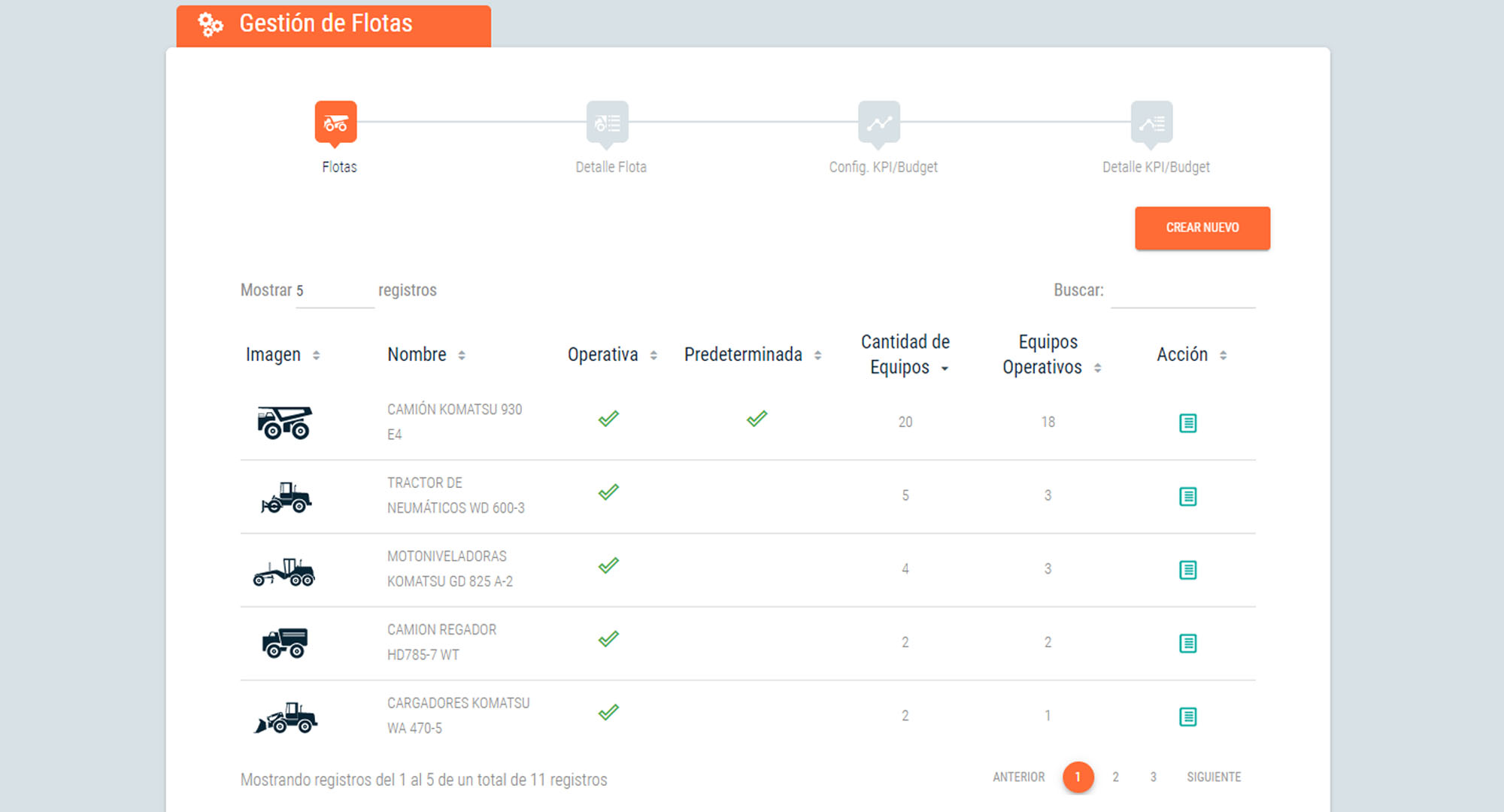Click the Cargadores Komatsu loader image
Viewport: 1504px width, 812px height.
click(286, 717)
